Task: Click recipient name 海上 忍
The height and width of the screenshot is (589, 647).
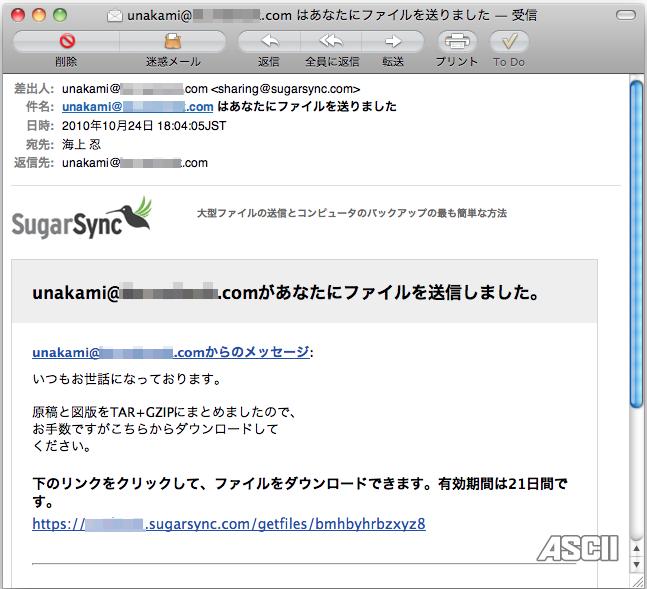Action: [81, 144]
